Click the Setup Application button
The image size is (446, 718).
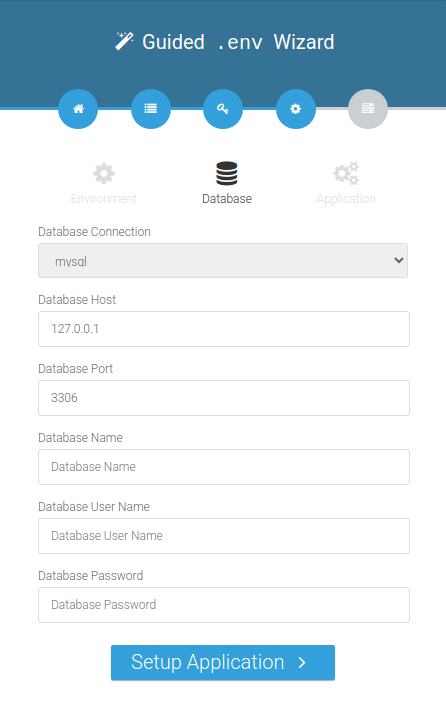coord(223,663)
